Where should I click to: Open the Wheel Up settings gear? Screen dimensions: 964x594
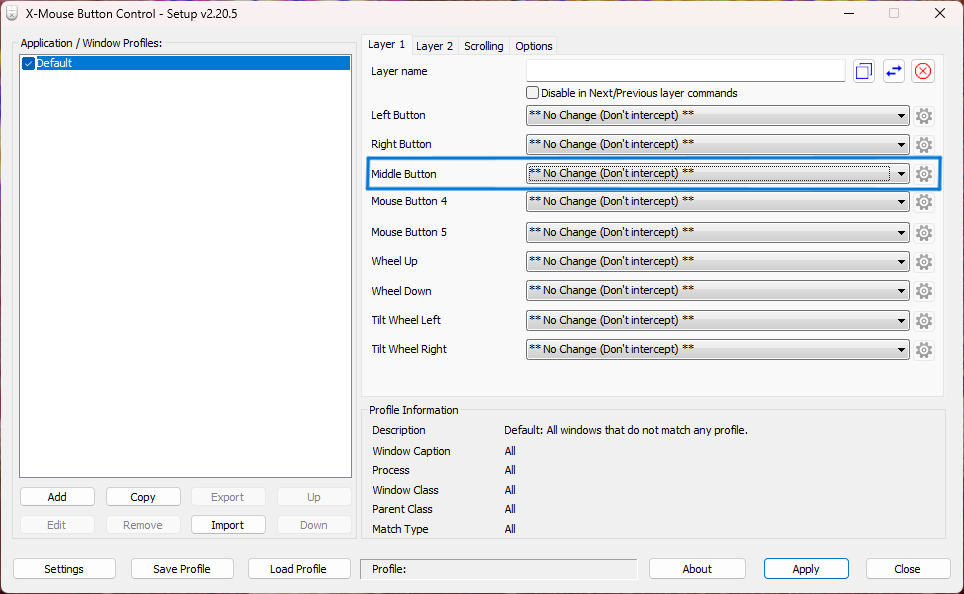click(x=923, y=261)
